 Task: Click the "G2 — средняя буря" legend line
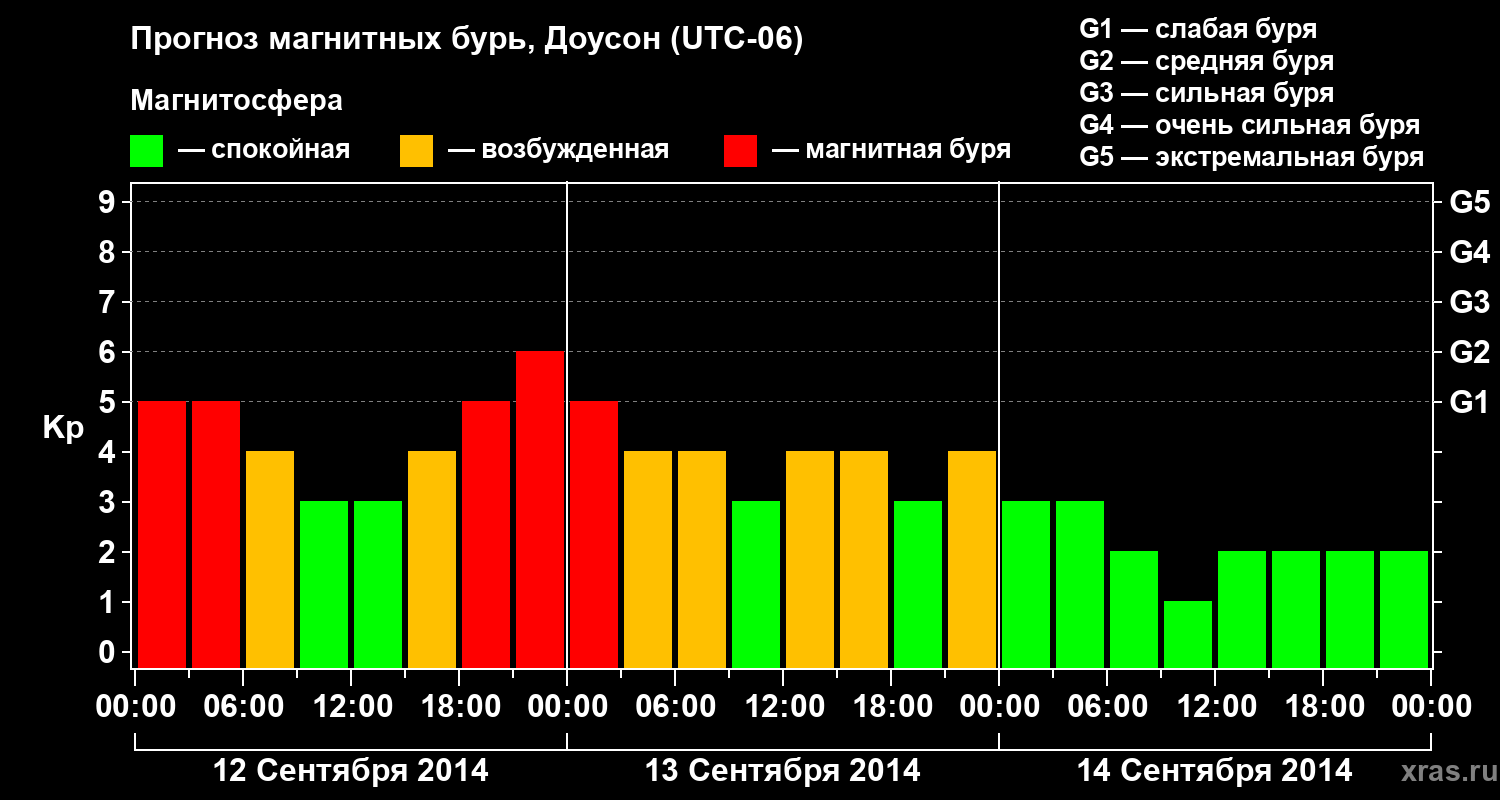[1207, 61]
